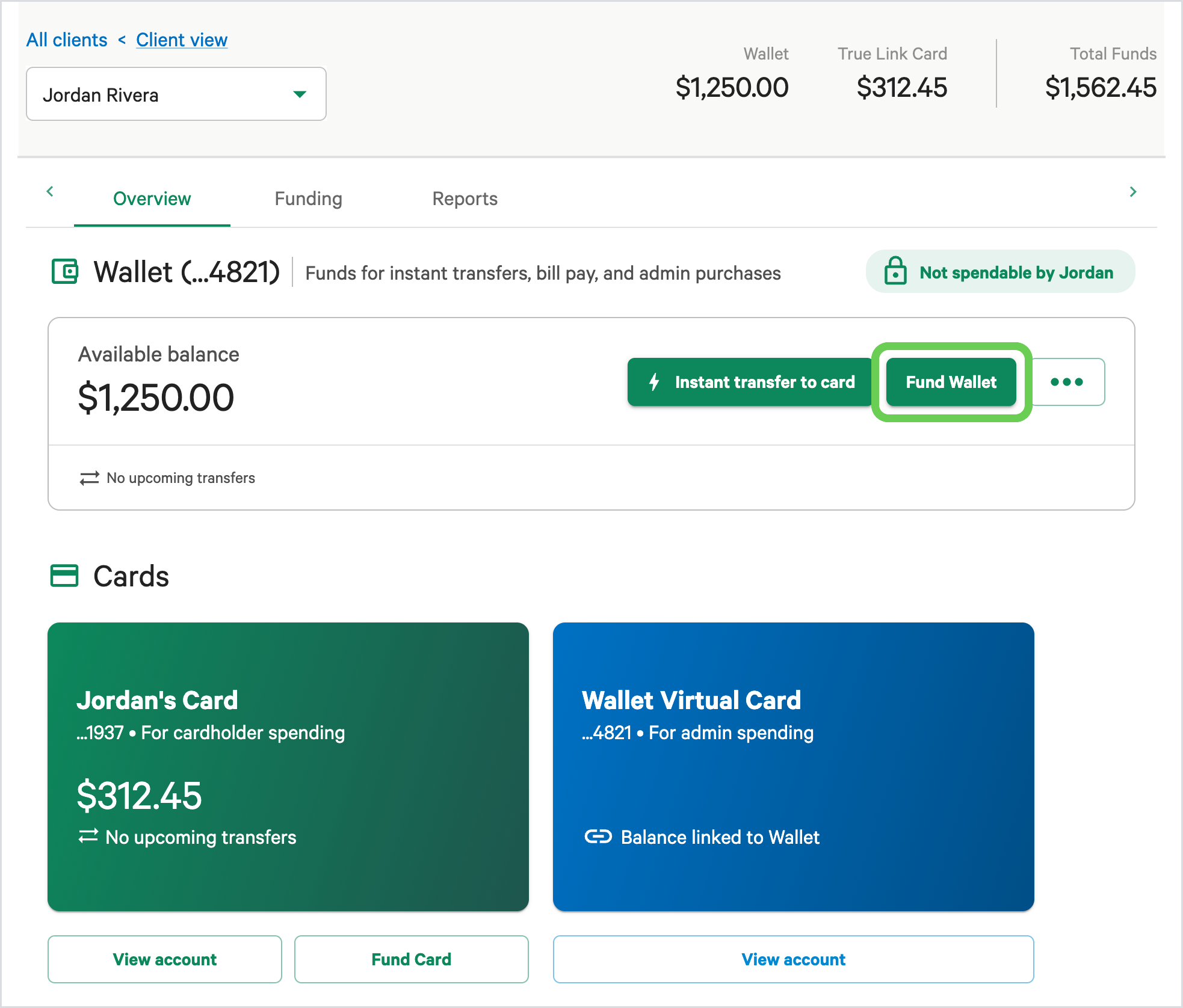The width and height of the screenshot is (1183, 1008).
Task: Click View account under Jordan's Card
Action: 165,959
